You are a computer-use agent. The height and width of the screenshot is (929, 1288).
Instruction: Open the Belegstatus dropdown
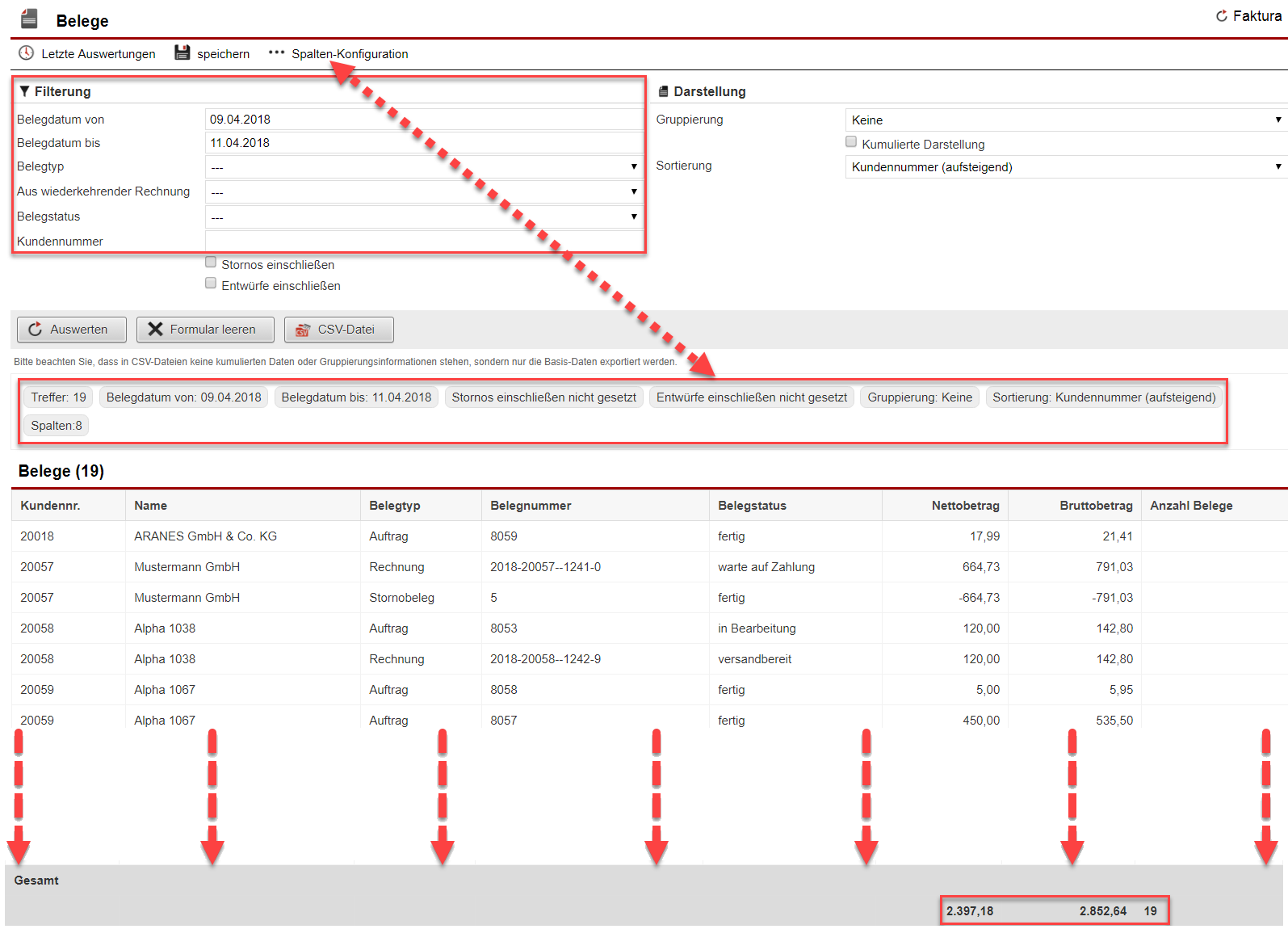[x=424, y=216]
